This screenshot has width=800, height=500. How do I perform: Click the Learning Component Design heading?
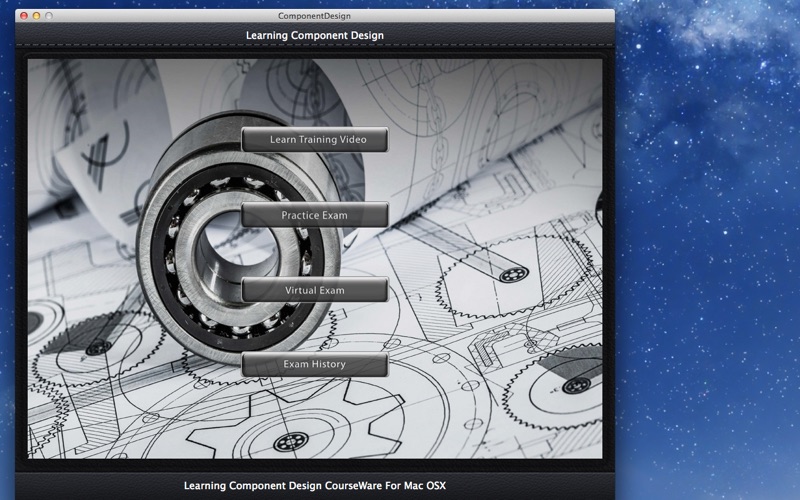[x=315, y=35]
